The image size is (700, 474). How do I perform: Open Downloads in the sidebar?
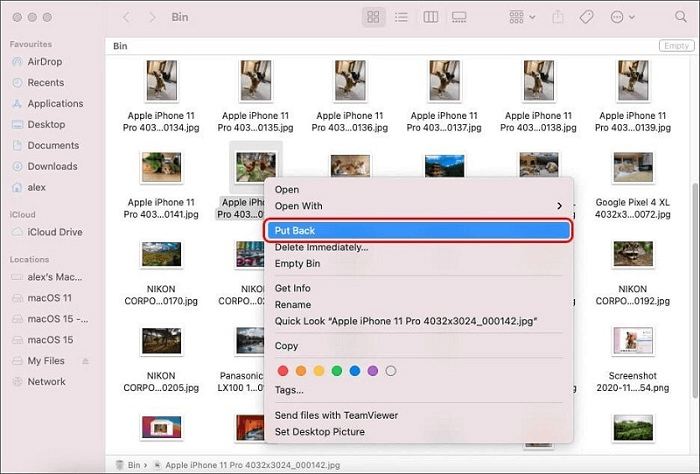click(52, 166)
